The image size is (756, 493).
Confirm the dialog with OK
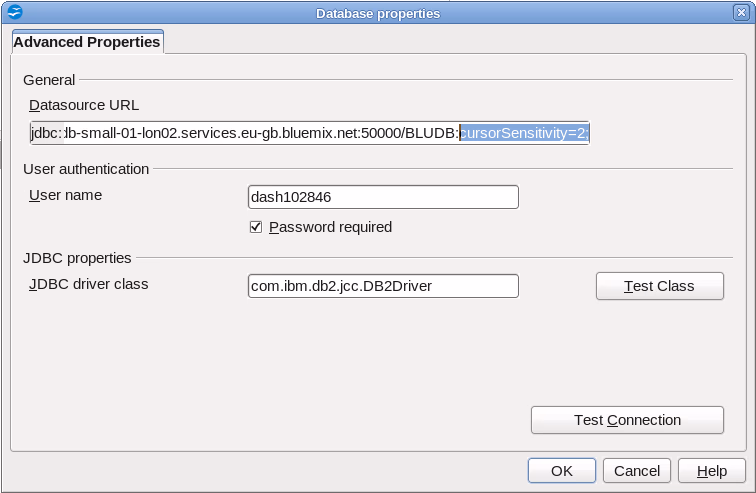[x=561, y=471]
